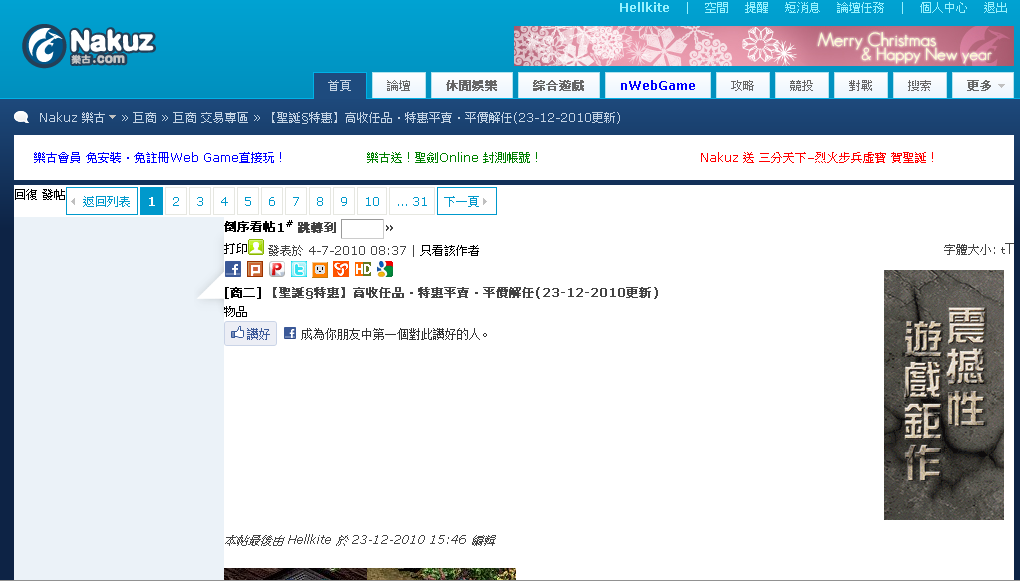Click the 跳轉到 page number field
Screen dimensions: 1021x581
tap(362, 228)
